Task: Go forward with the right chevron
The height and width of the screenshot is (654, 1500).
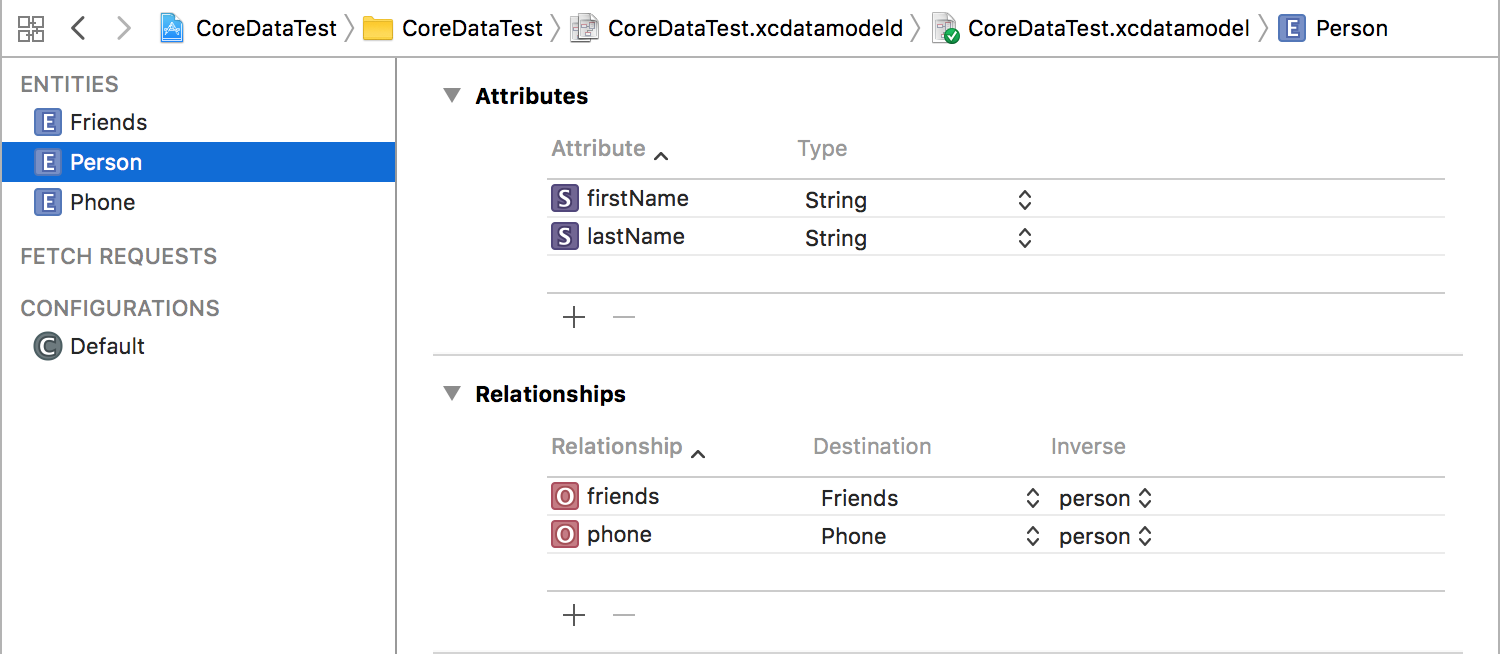Action: [123, 28]
